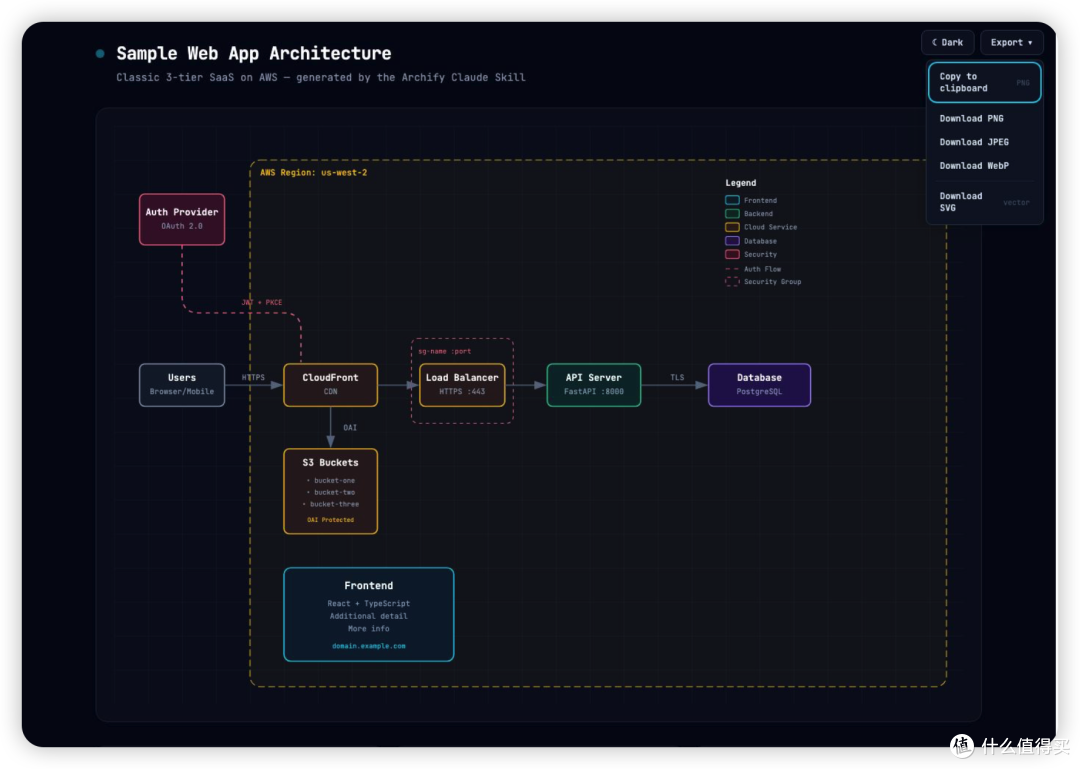Click the Frontend React + TypeScript card
The image size is (1080, 769).
pos(368,614)
